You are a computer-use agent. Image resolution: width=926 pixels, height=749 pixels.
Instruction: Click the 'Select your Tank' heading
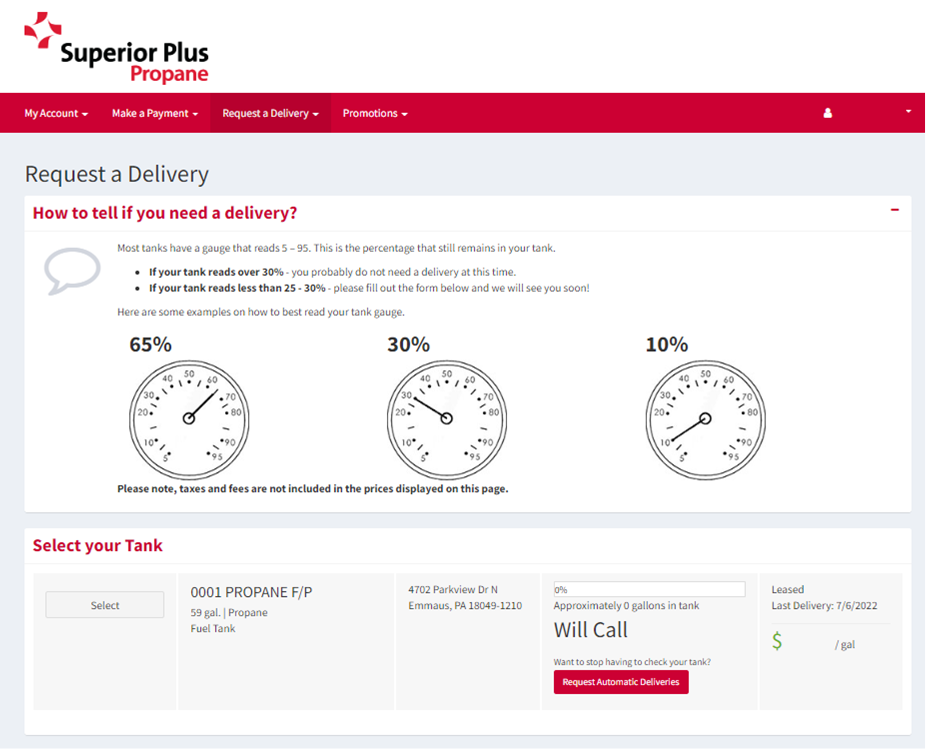coord(97,545)
